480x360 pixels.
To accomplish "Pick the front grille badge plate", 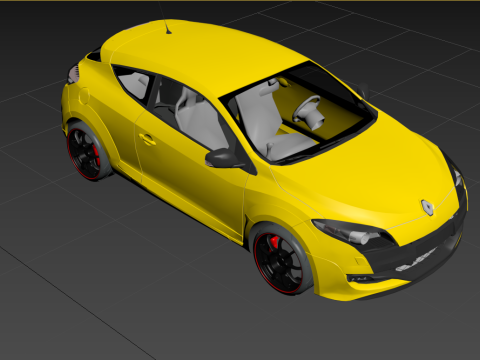I will point(417,259).
